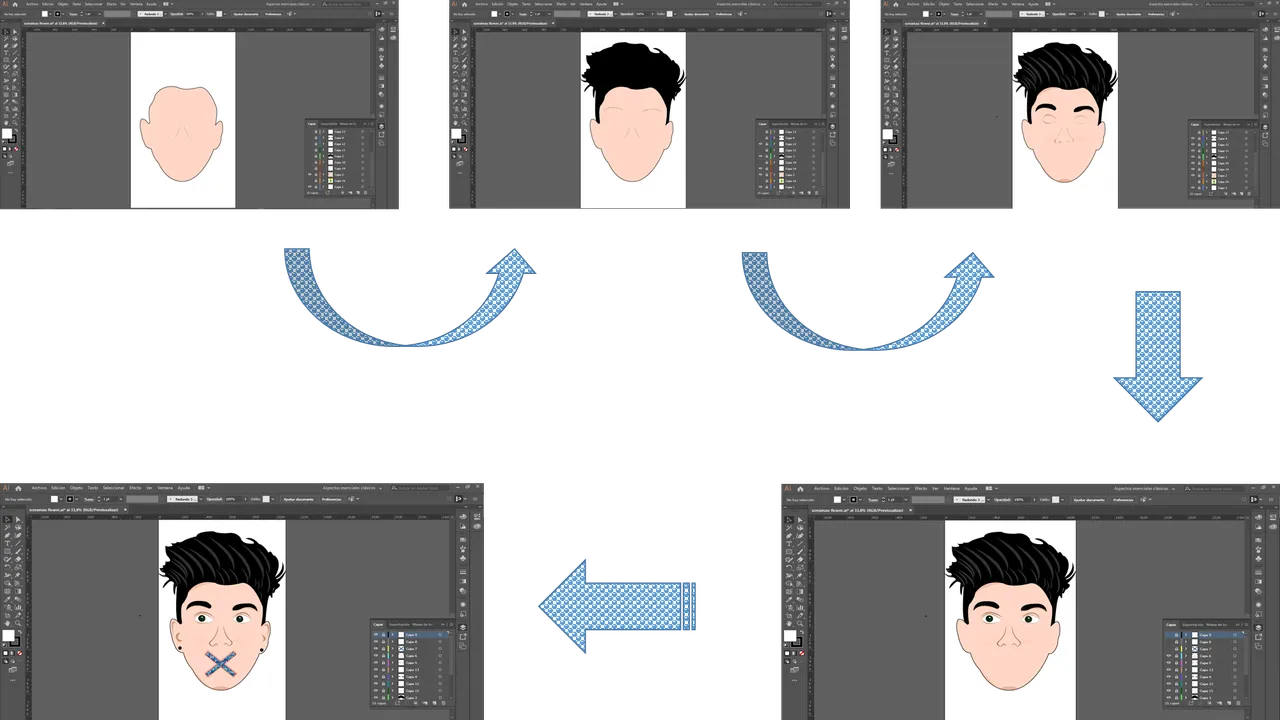Pick the Magic Wand tool in taped-mouth window
Viewport: 1280px width, 720px height.
[x=7, y=528]
